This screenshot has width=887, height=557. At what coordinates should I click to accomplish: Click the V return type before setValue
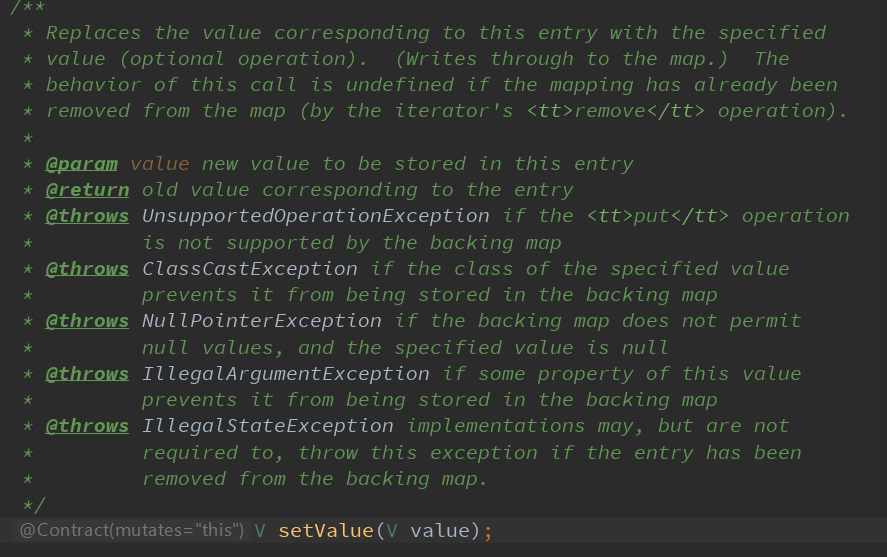tap(260, 530)
